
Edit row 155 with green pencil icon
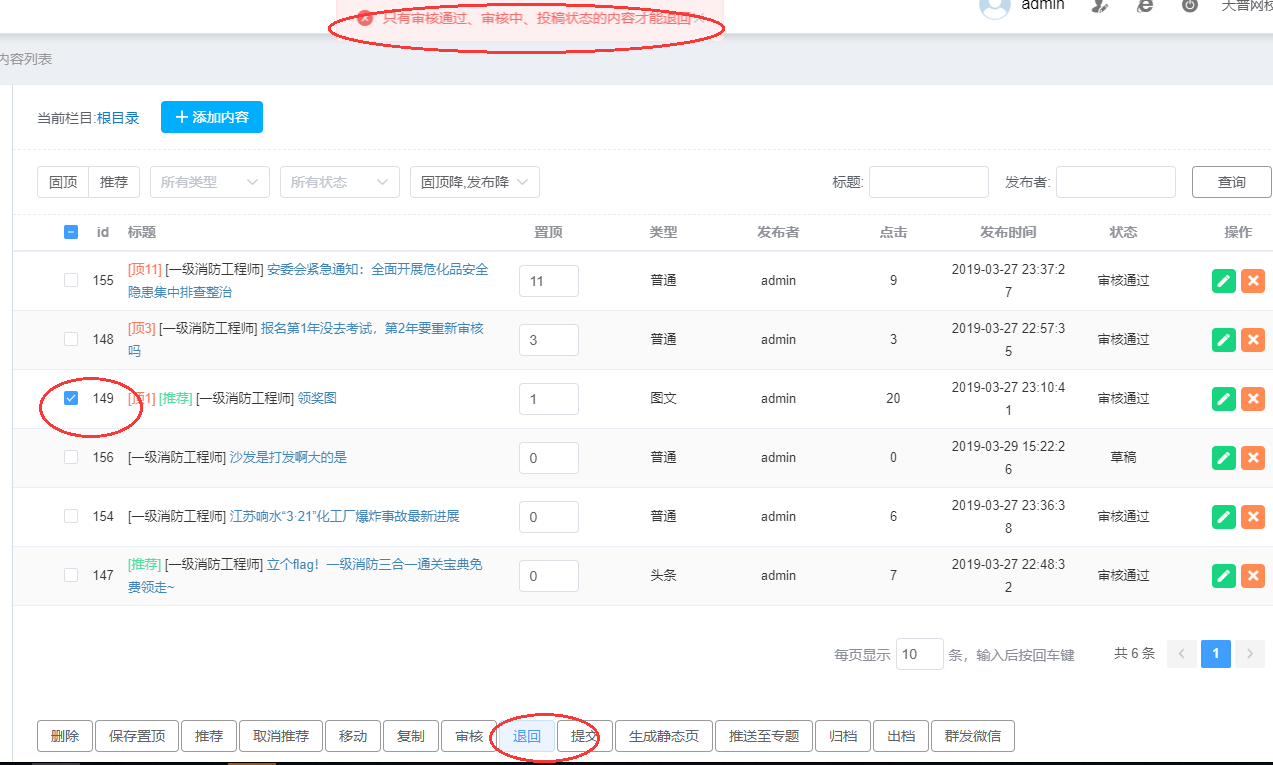(1224, 281)
